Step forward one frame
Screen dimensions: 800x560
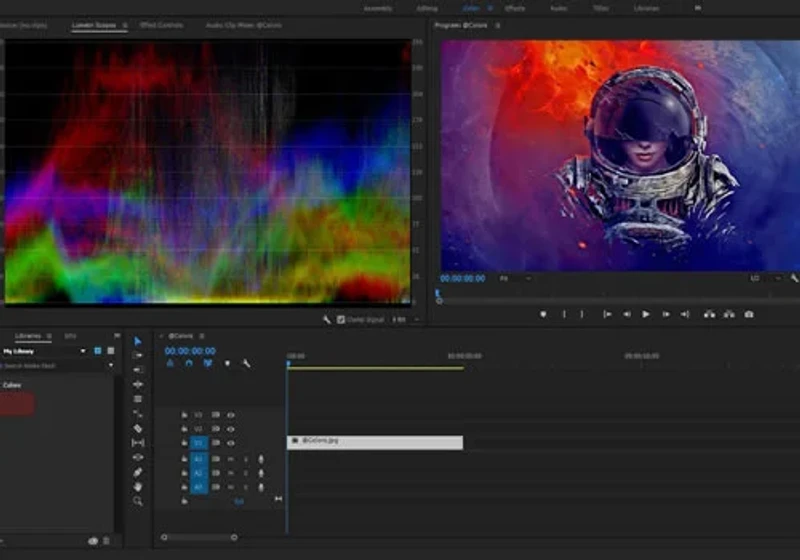[x=665, y=314]
